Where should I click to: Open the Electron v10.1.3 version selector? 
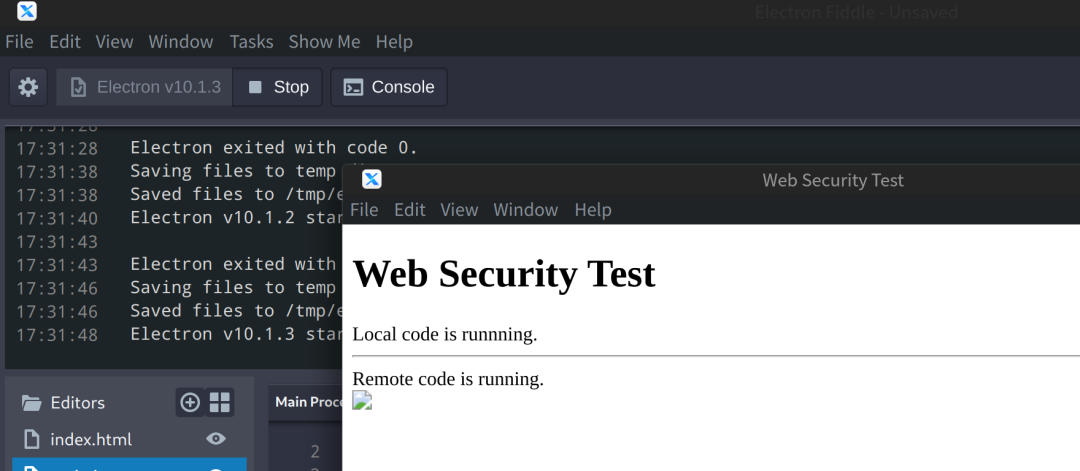point(145,87)
